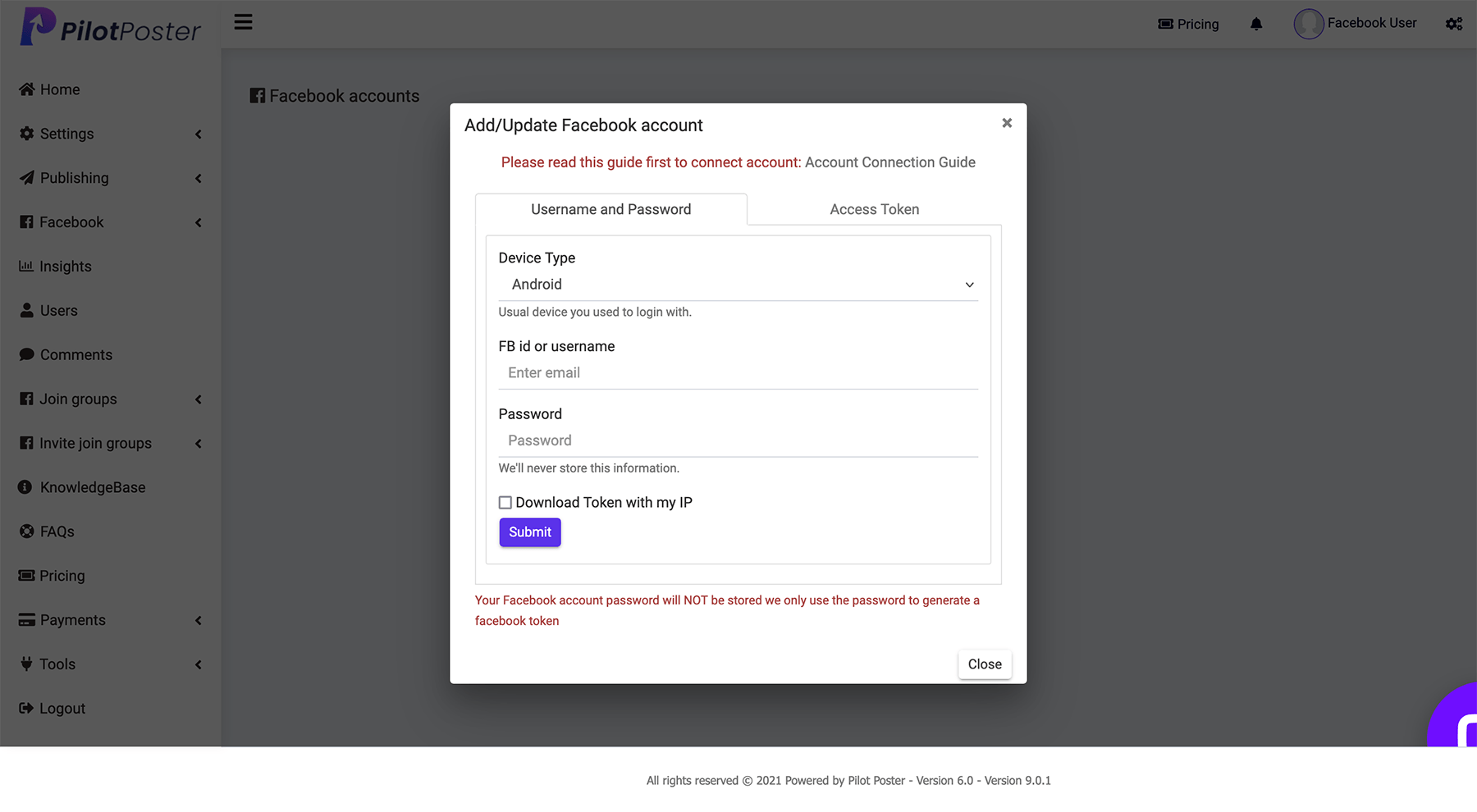Open the settings gears icon in header
This screenshot has height=812, width=1477.
tap(1454, 24)
